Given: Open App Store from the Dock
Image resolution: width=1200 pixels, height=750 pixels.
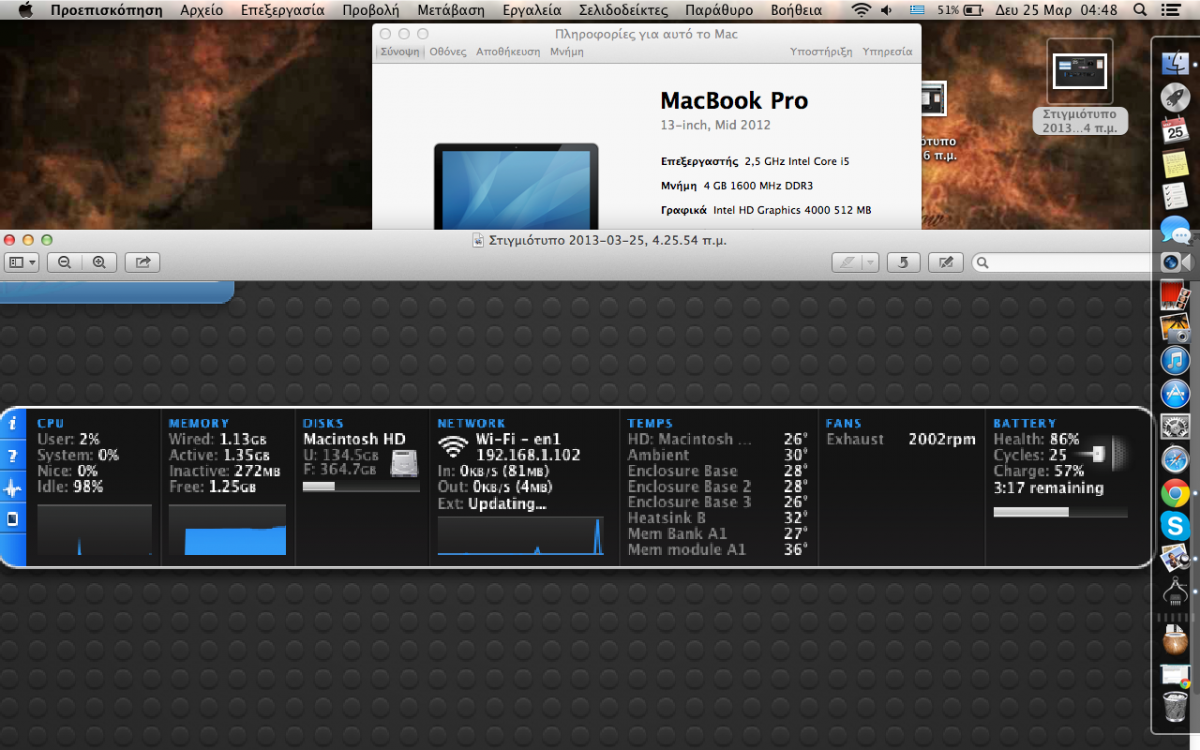Looking at the screenshot, I should click(1175, 393).
